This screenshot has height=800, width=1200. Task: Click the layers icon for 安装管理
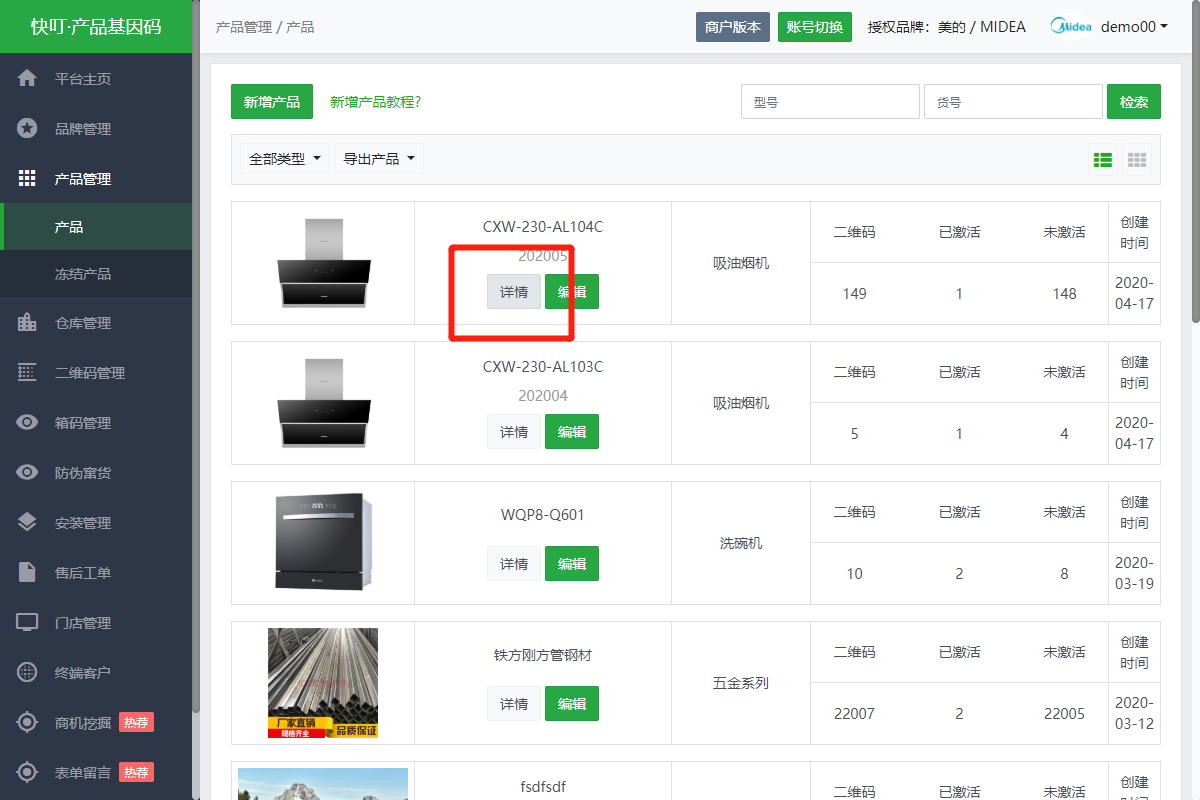tap(27, 522)
